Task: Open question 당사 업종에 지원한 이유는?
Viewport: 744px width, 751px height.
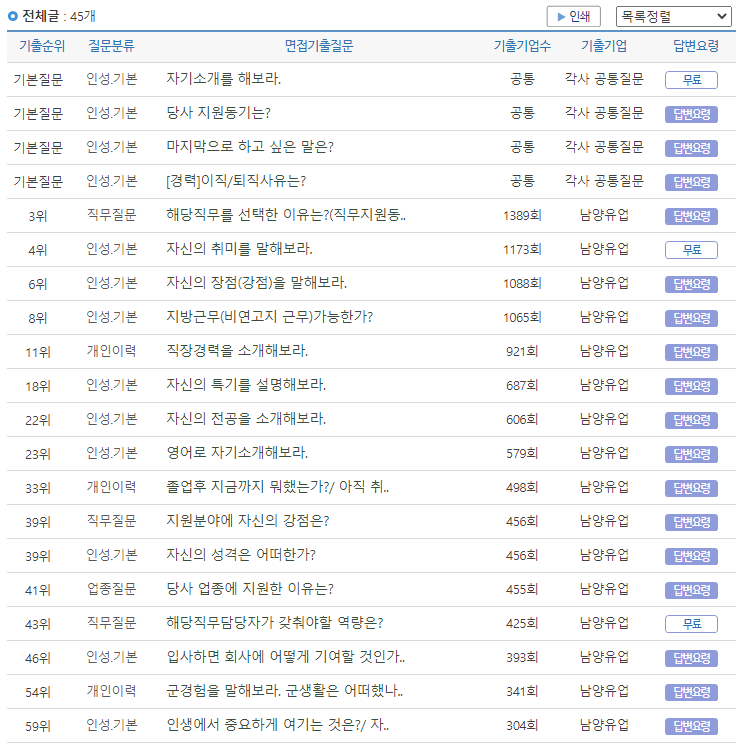Action: pos(250,589)
